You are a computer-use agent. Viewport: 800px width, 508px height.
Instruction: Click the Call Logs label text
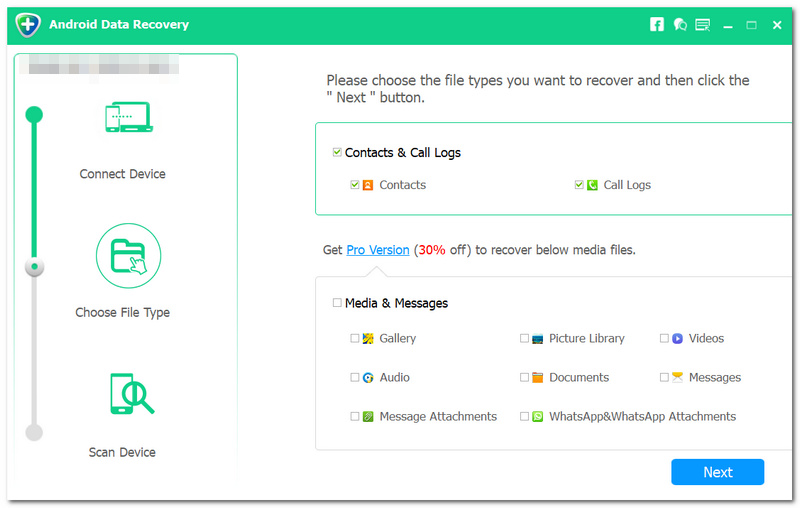coord(627,185)
